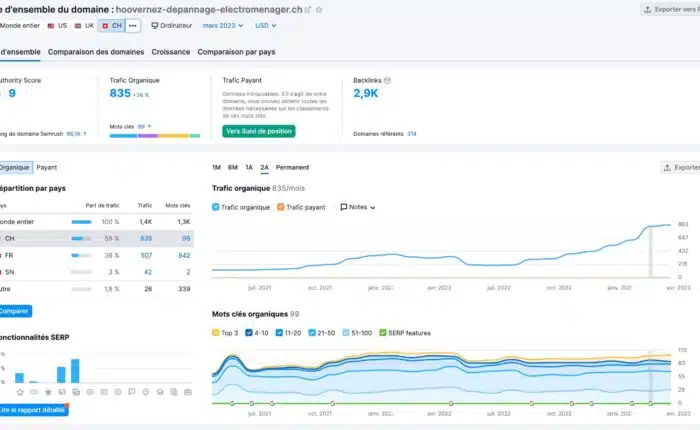Screen dimensions: 700x430
Task: Click the external link icon beside domain name
Action: point(308,9)
